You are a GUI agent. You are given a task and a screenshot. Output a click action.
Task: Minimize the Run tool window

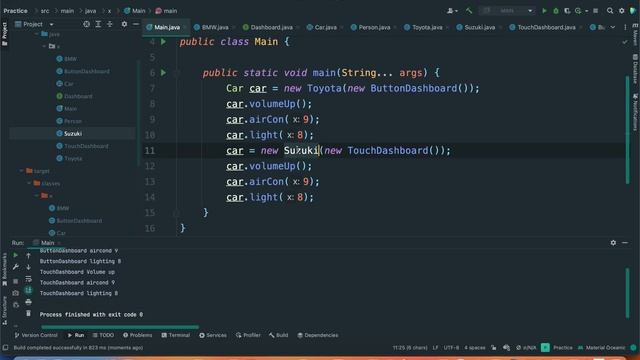point(625,243)
